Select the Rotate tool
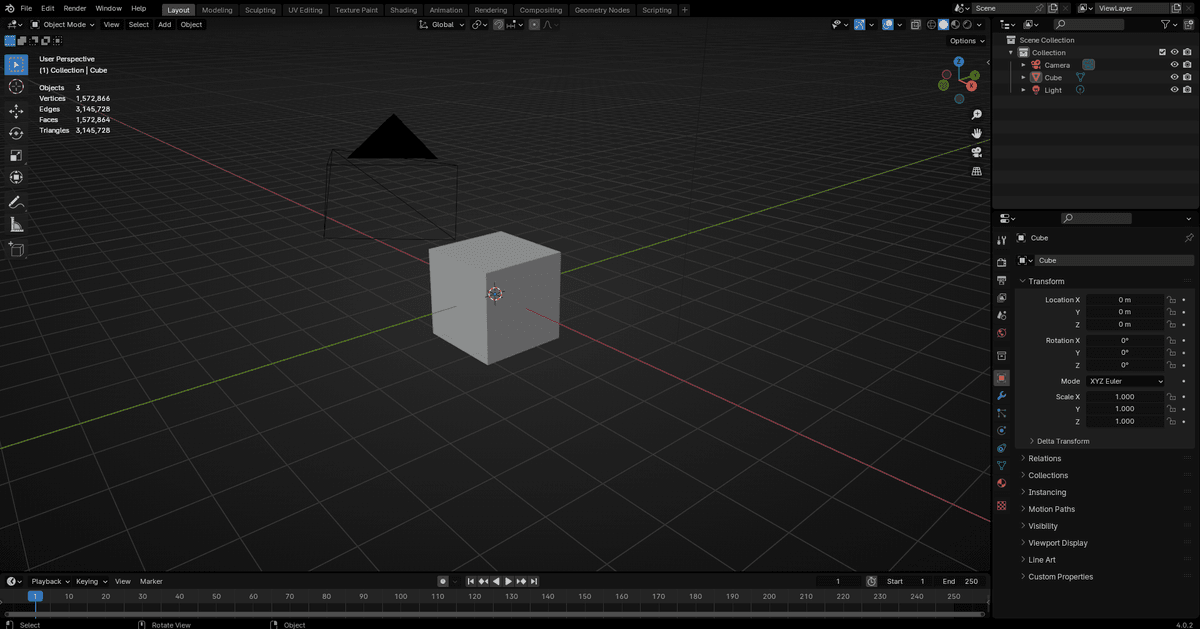 tap(16, 133)
